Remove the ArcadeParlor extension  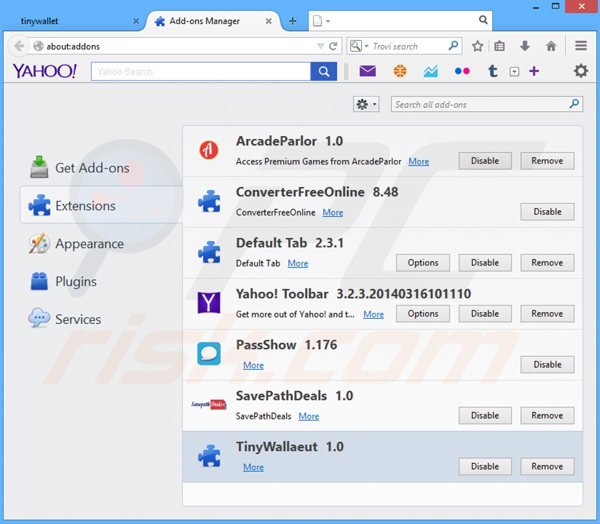(547, 161)
